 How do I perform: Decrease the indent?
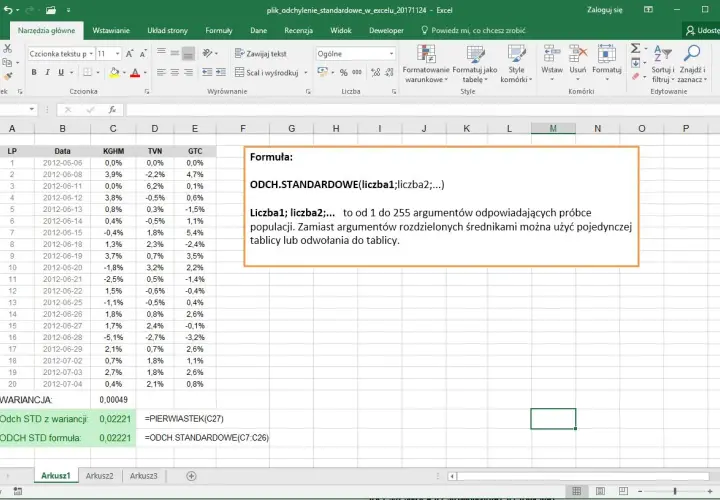(208, 73)
